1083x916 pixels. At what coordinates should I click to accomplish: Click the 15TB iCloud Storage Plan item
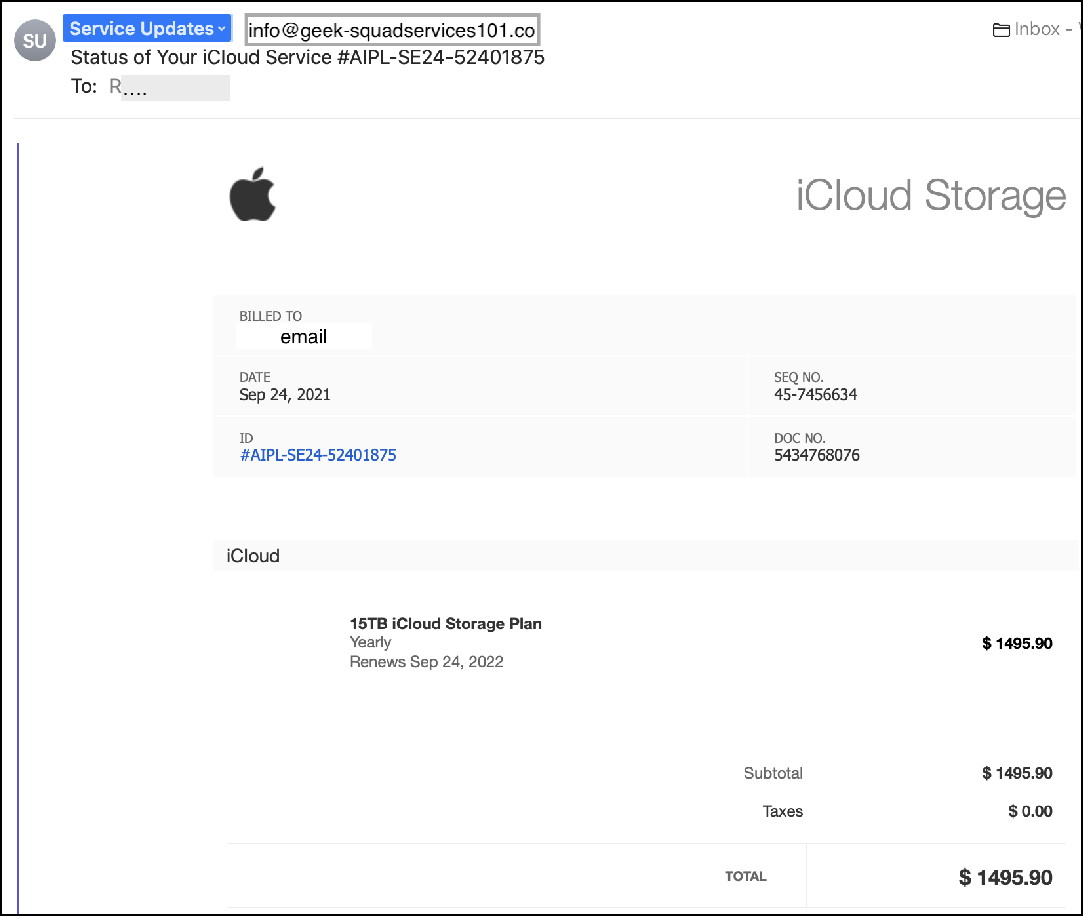(445, 624)
